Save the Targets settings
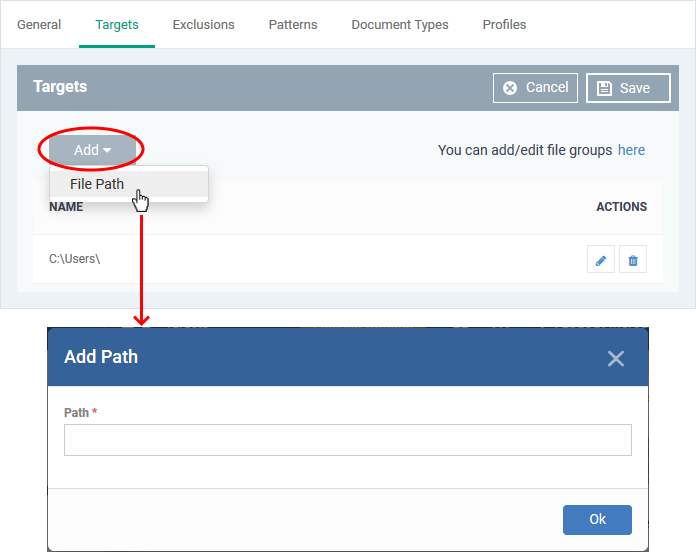 coord(628,88)
